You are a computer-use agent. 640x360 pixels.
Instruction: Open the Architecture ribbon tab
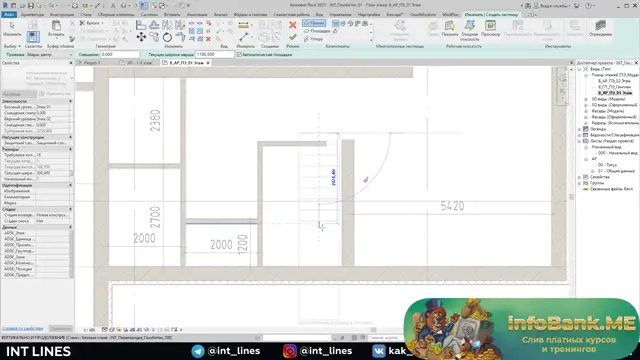tap(32, 14)
